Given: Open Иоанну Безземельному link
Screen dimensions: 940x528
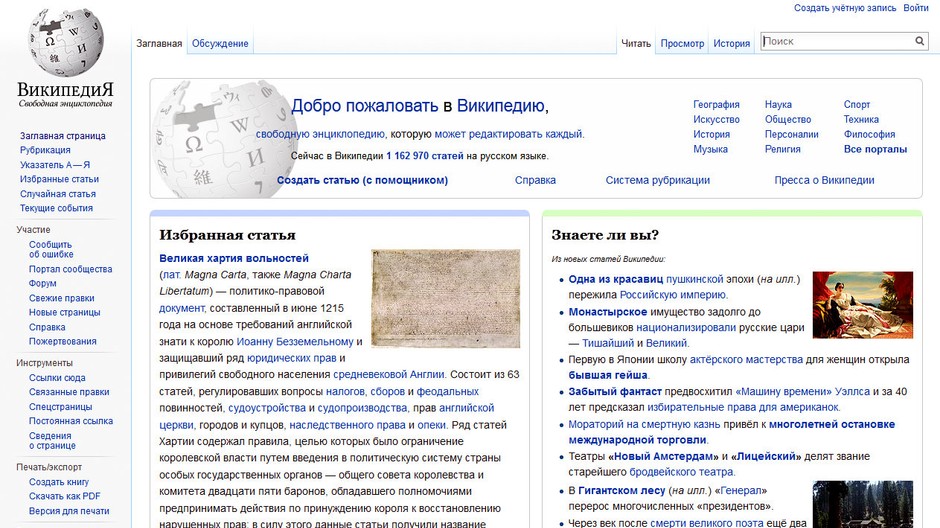Looking at the screenshot, I should (x=295, y=342).
